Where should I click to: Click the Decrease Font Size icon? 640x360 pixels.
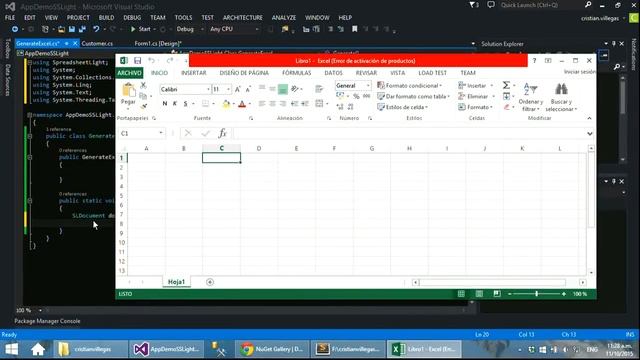(248, 89)
